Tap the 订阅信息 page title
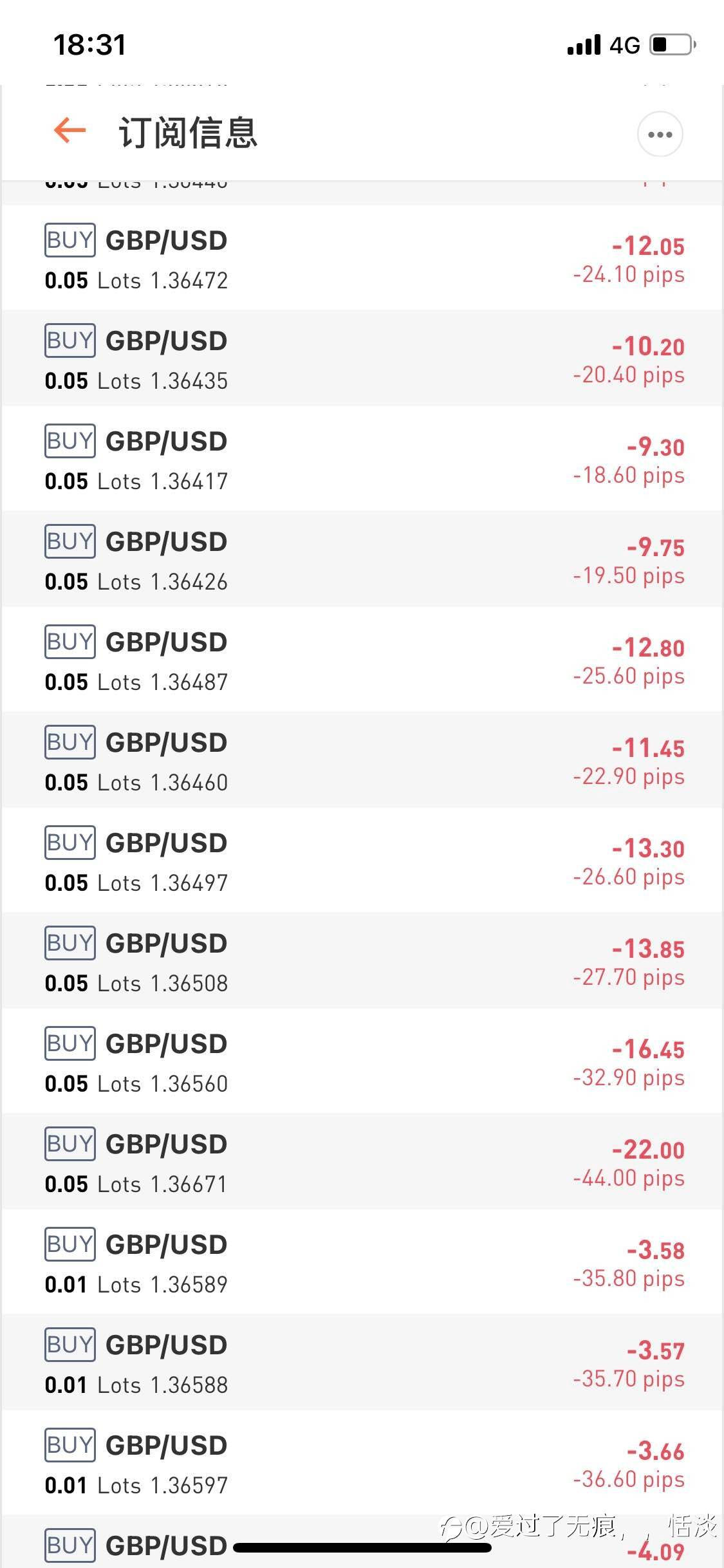This screenshot has height=1568, width=724. point(188,133)
